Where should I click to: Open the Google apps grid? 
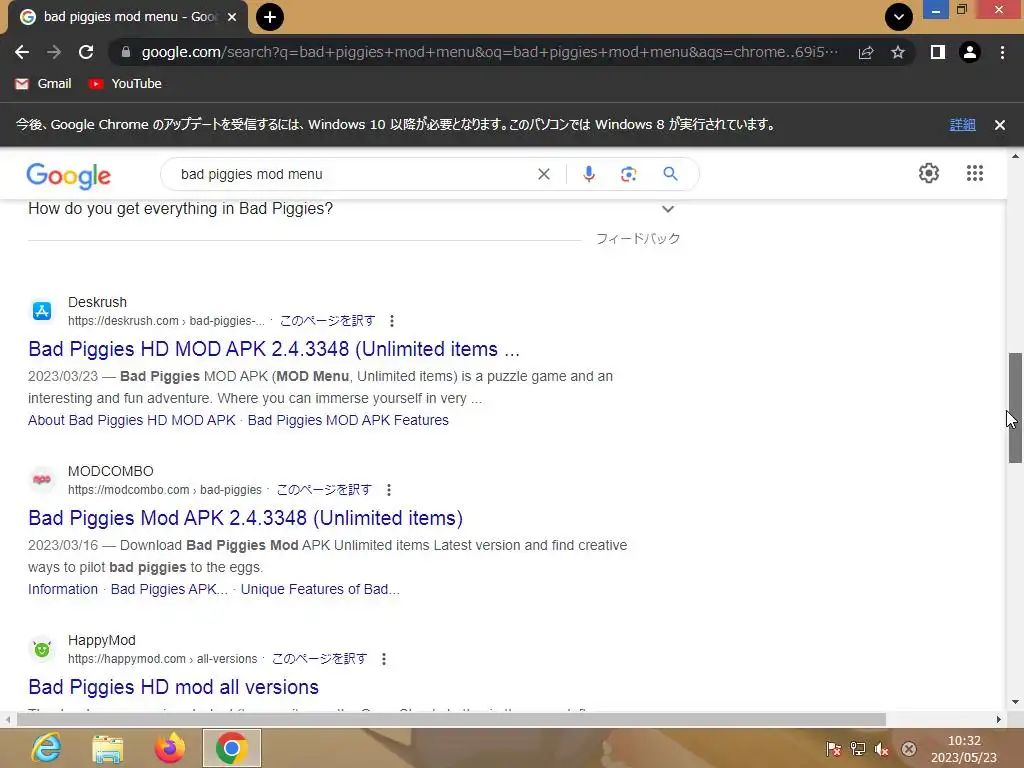(x=974, y=173)
